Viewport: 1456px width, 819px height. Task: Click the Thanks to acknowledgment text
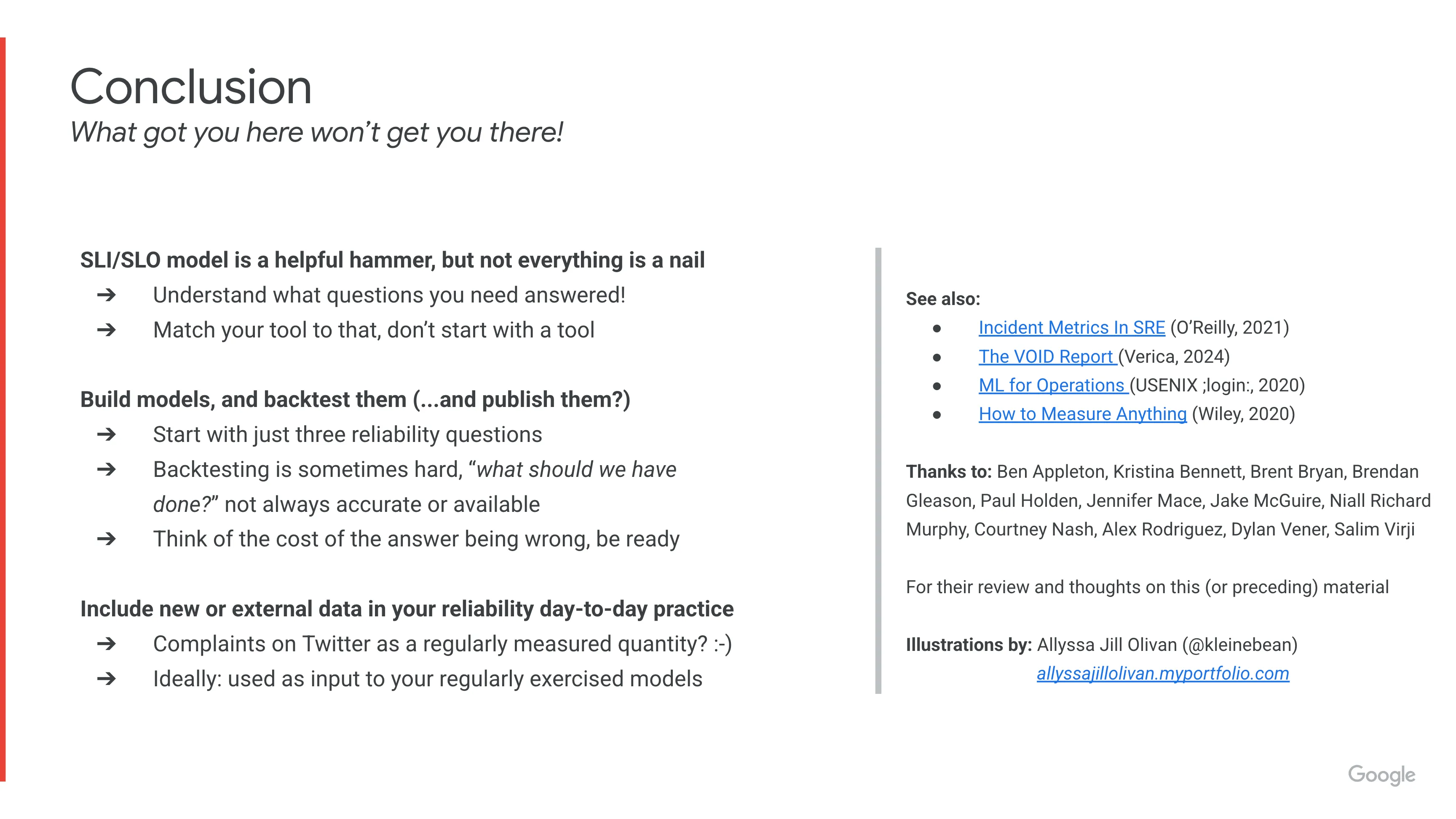(1168, 501)
